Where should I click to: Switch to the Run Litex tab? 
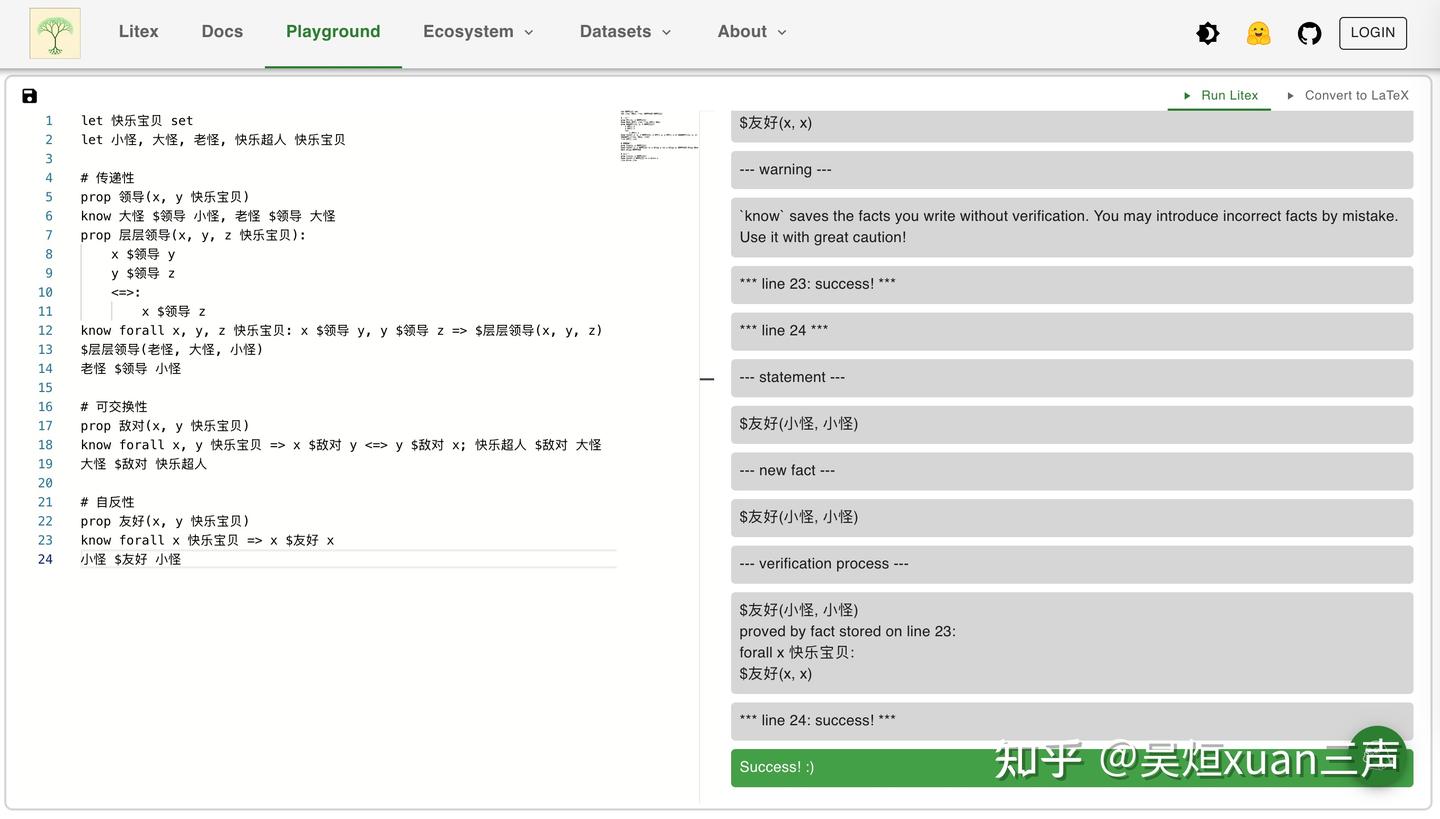coord(1219,96)
